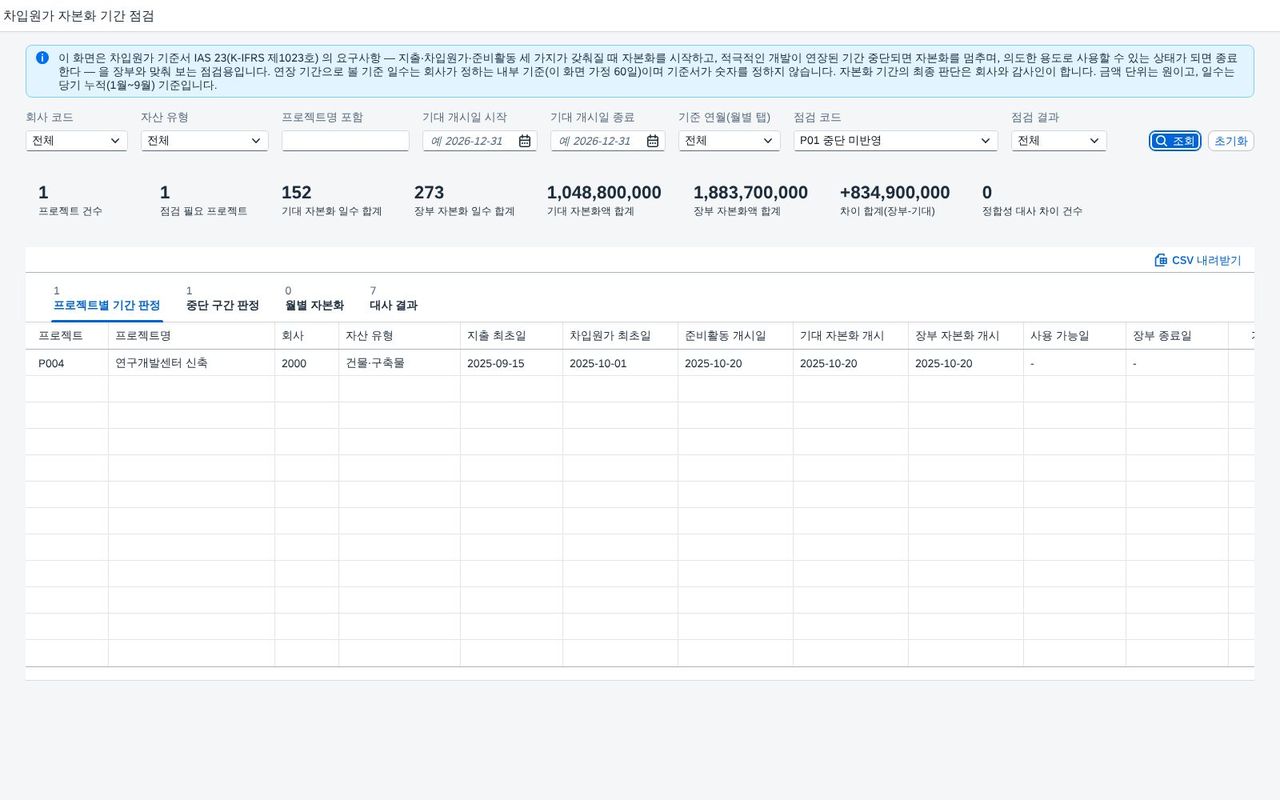Focus the 프로젝트명 포함 text field
The image size is (1280, 800).
point(345,141)
